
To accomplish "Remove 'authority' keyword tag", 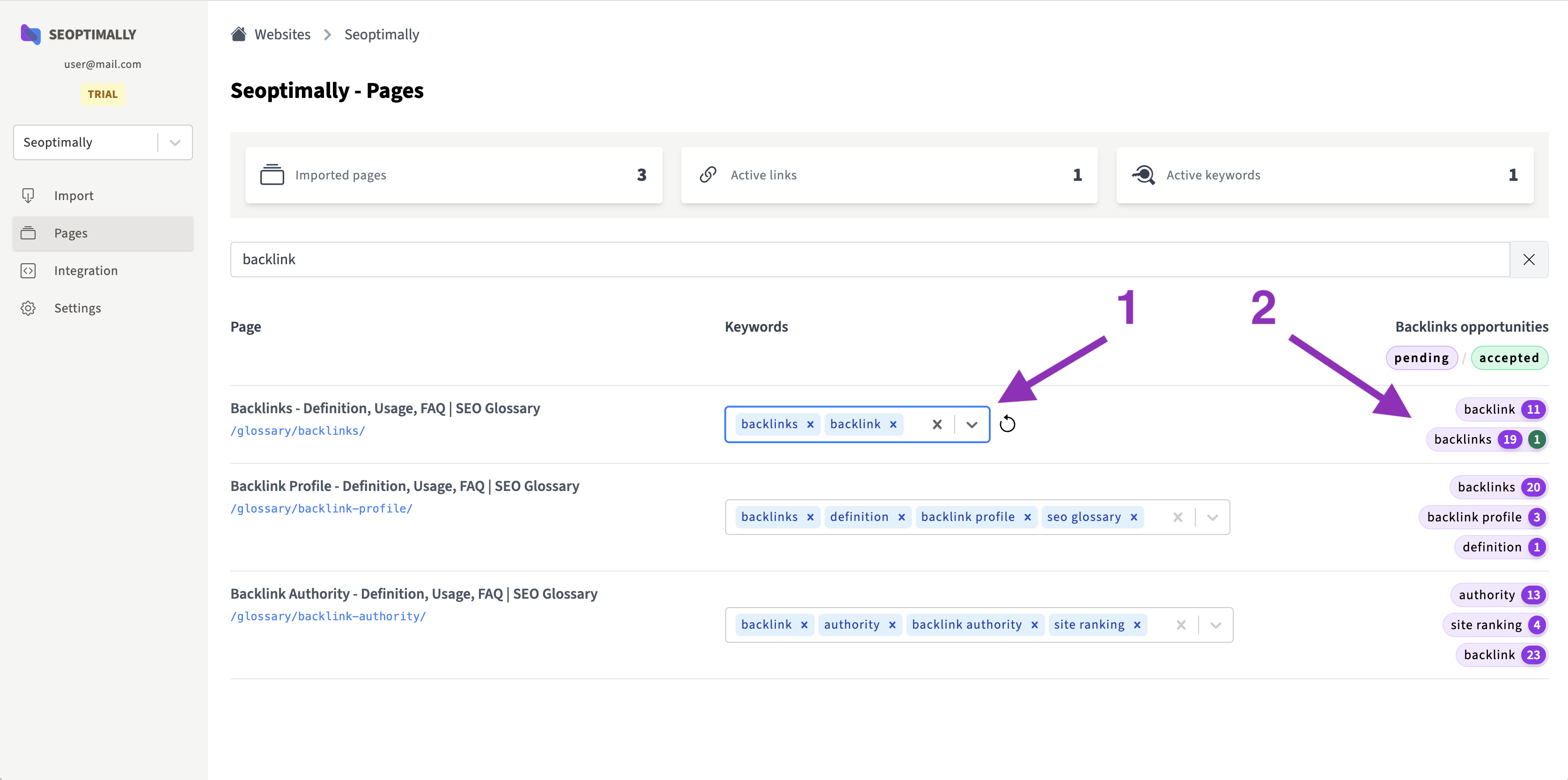I will (x=892, y=625).
